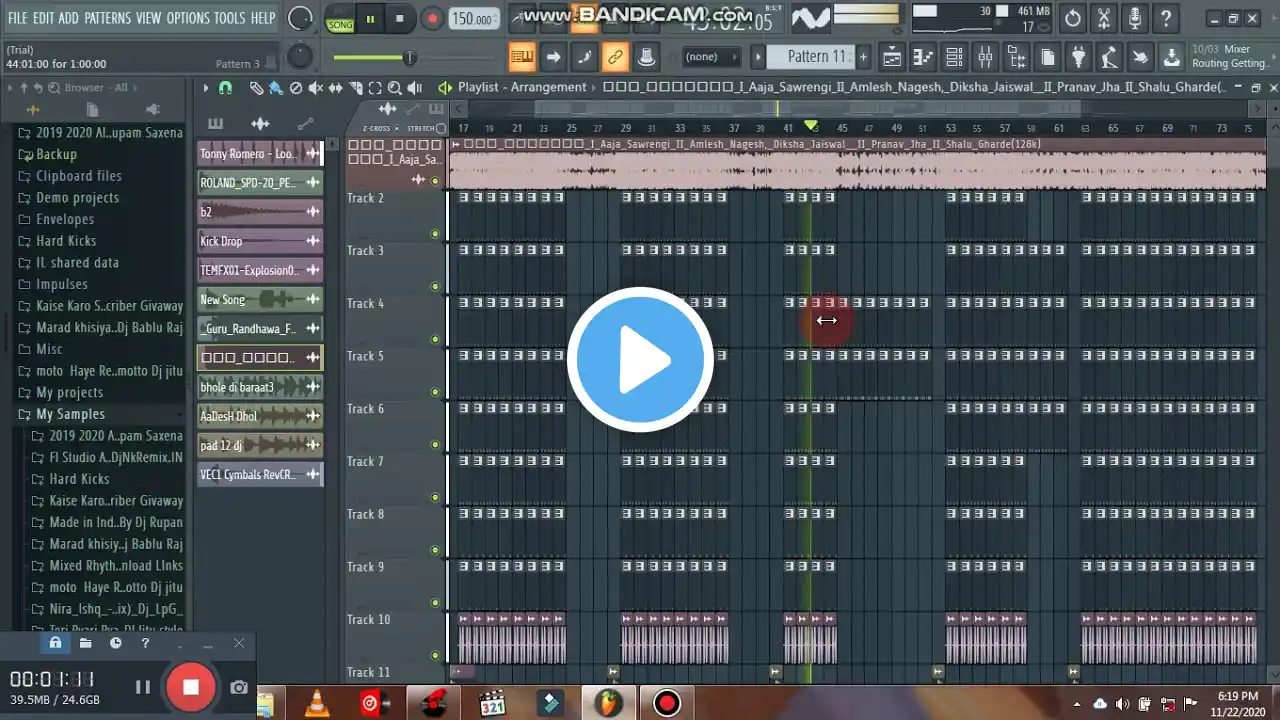Toggle the link/multilink controllers button

pos(615,57)
